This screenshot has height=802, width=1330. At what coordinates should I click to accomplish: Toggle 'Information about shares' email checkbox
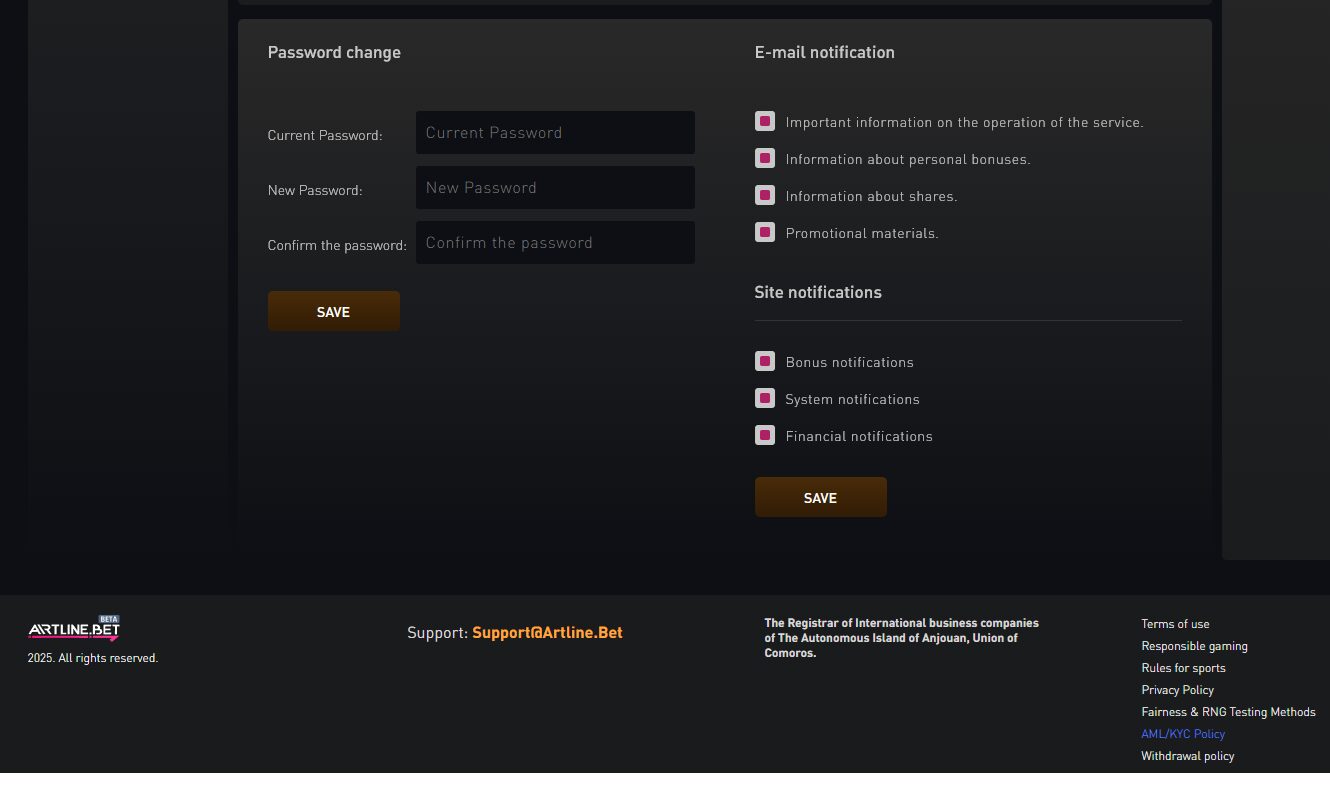[765, 196]
